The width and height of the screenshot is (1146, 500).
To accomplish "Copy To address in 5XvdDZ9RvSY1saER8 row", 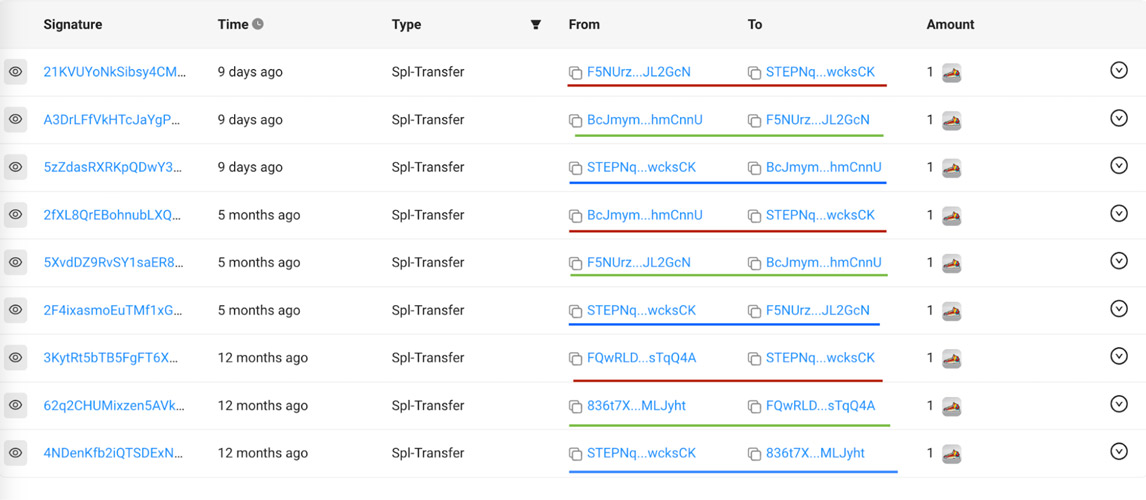I will pos(754,263).
